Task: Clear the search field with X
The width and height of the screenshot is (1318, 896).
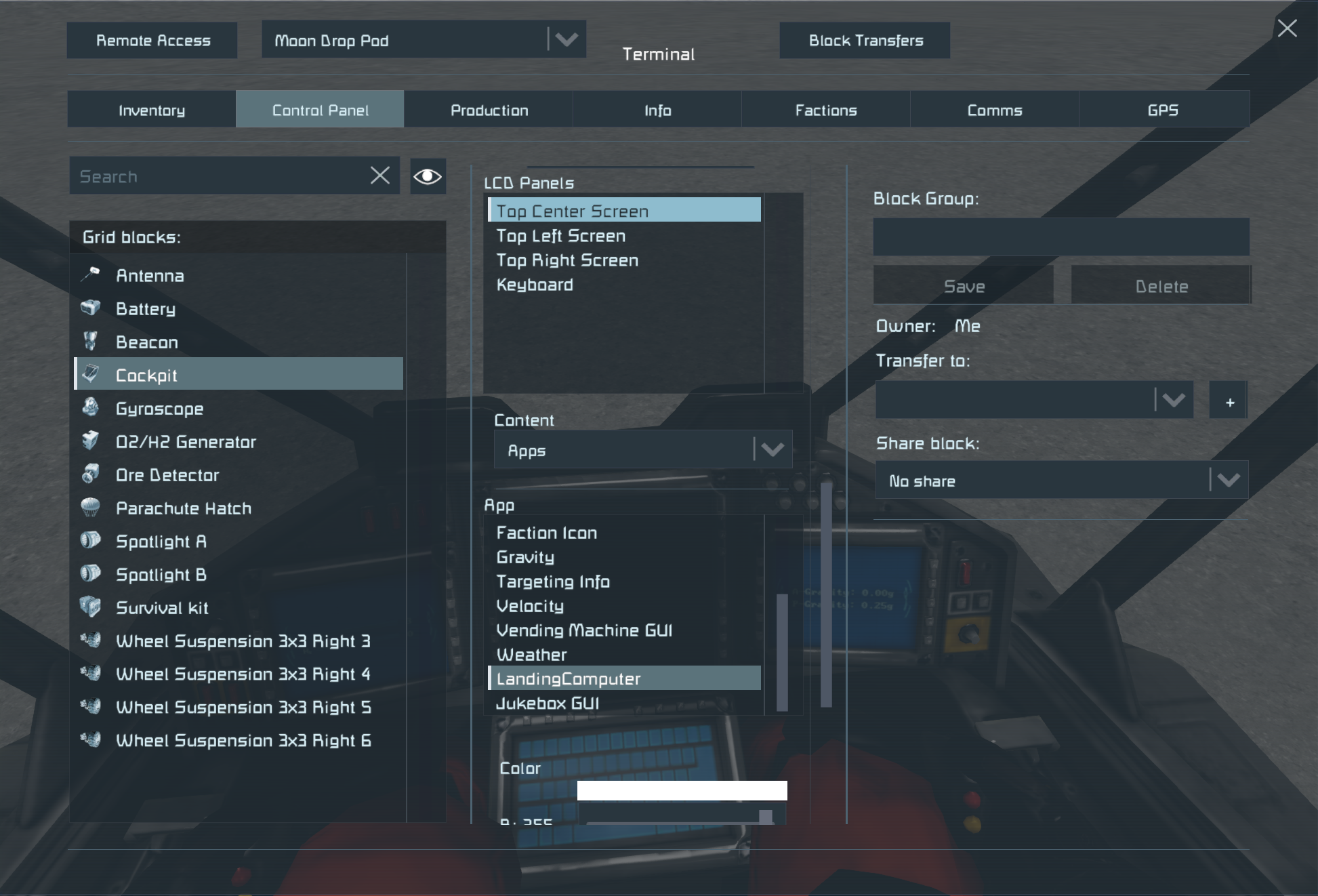Action: 380,176
